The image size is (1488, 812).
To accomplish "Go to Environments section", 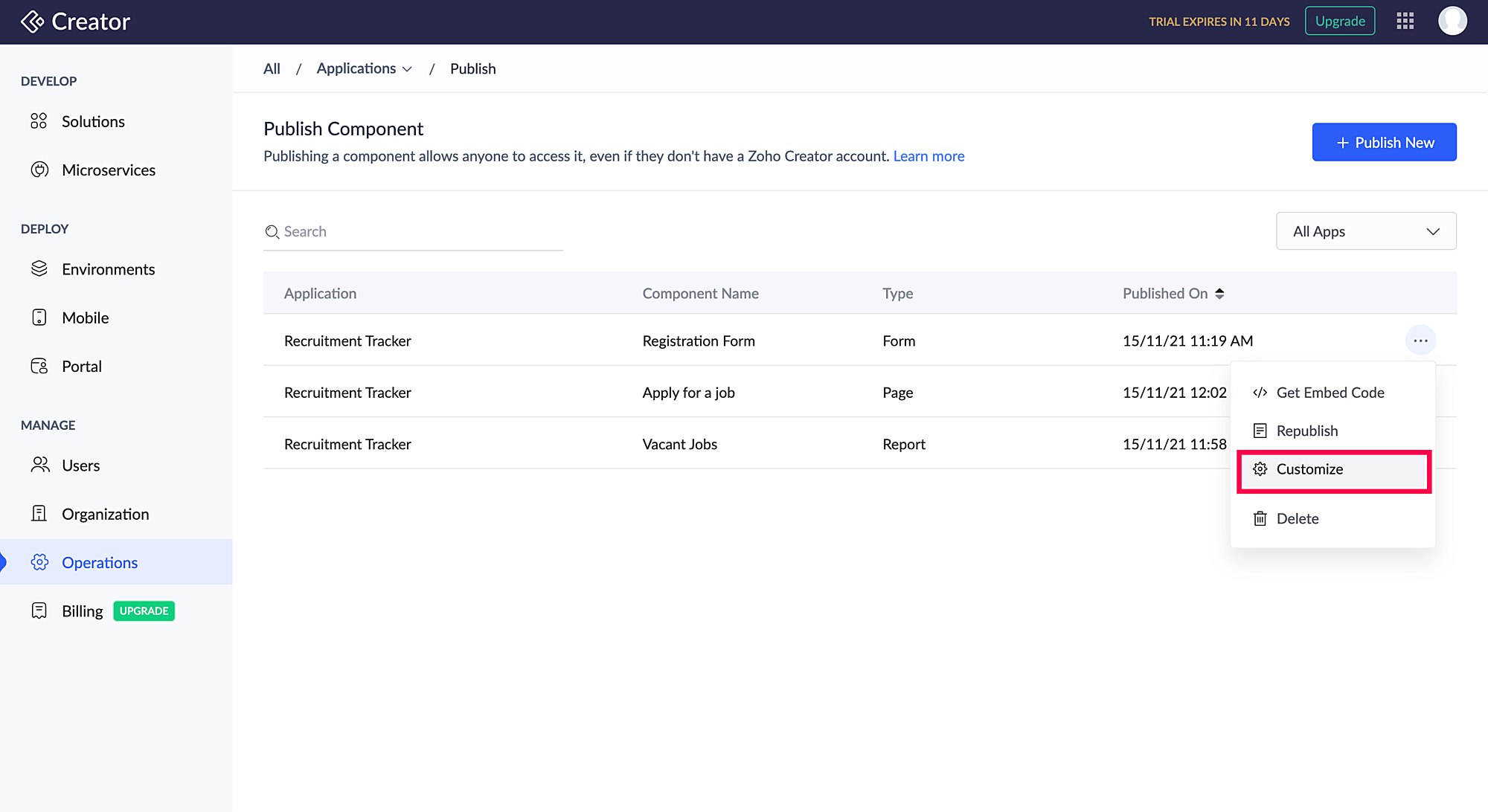I will pyautogui.click(x=108, y=269).
